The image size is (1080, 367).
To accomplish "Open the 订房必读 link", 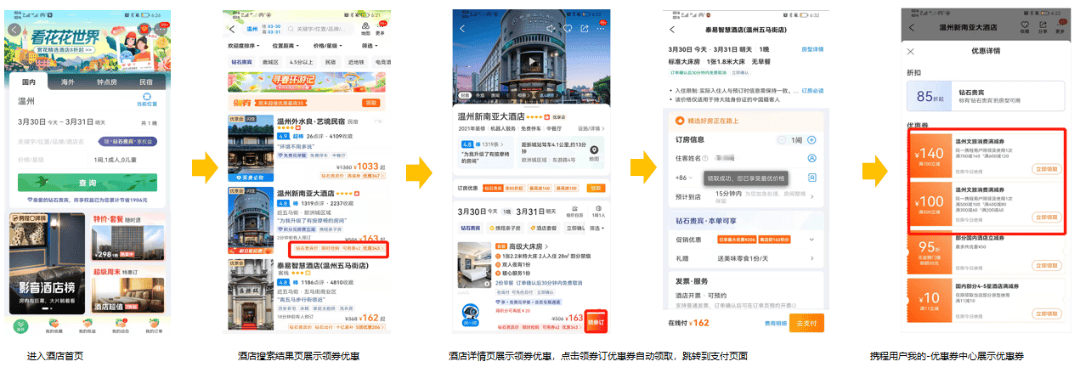I will pyautogui.click(x=812, y=90).
